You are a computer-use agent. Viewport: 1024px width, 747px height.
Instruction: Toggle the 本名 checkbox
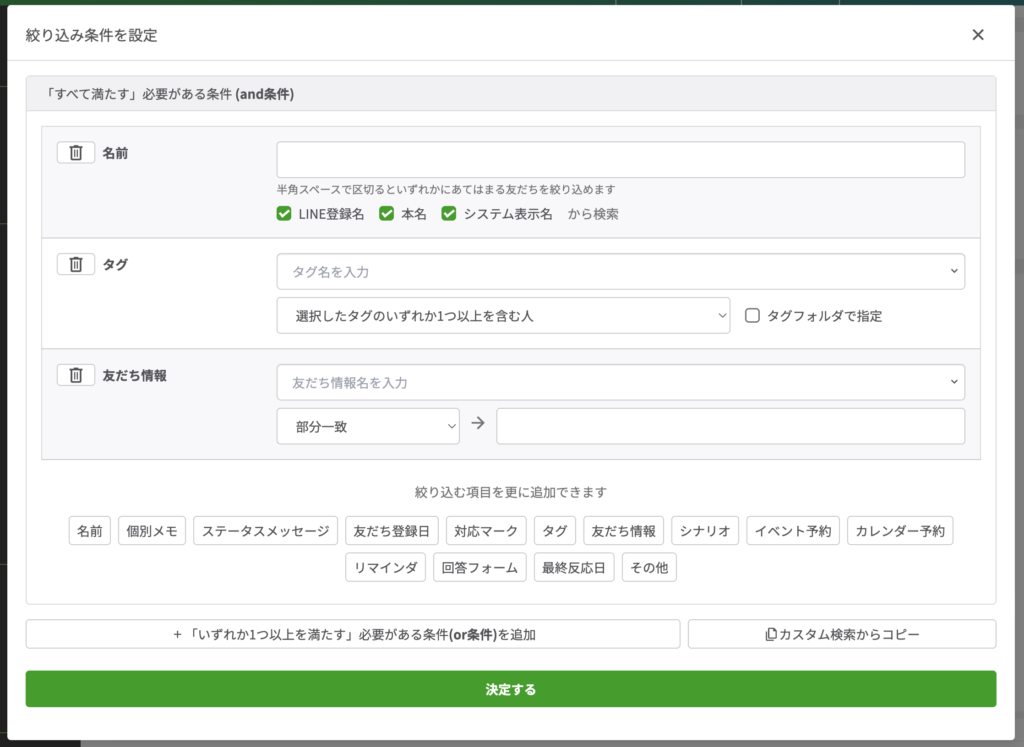tap(387, 214)
